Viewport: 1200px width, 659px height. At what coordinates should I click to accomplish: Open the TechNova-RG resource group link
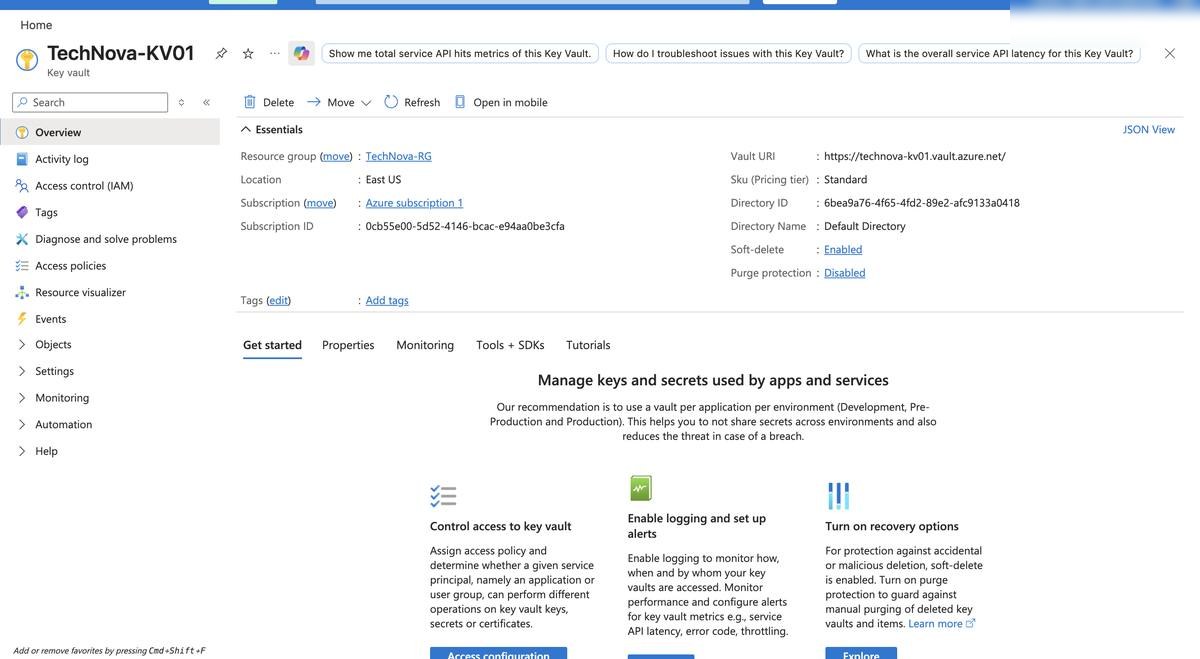click(x=399, y=156)
